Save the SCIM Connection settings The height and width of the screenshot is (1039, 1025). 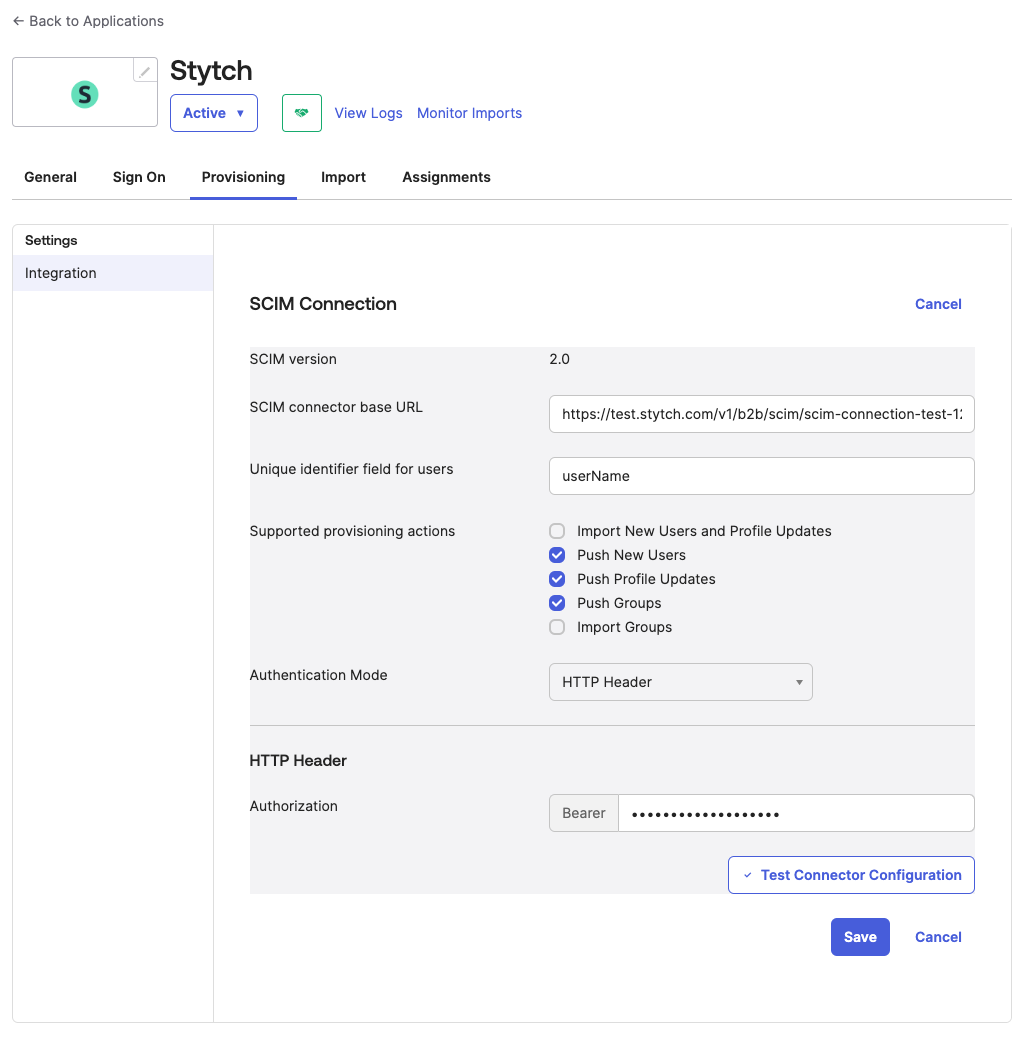(x=860, y=937)
